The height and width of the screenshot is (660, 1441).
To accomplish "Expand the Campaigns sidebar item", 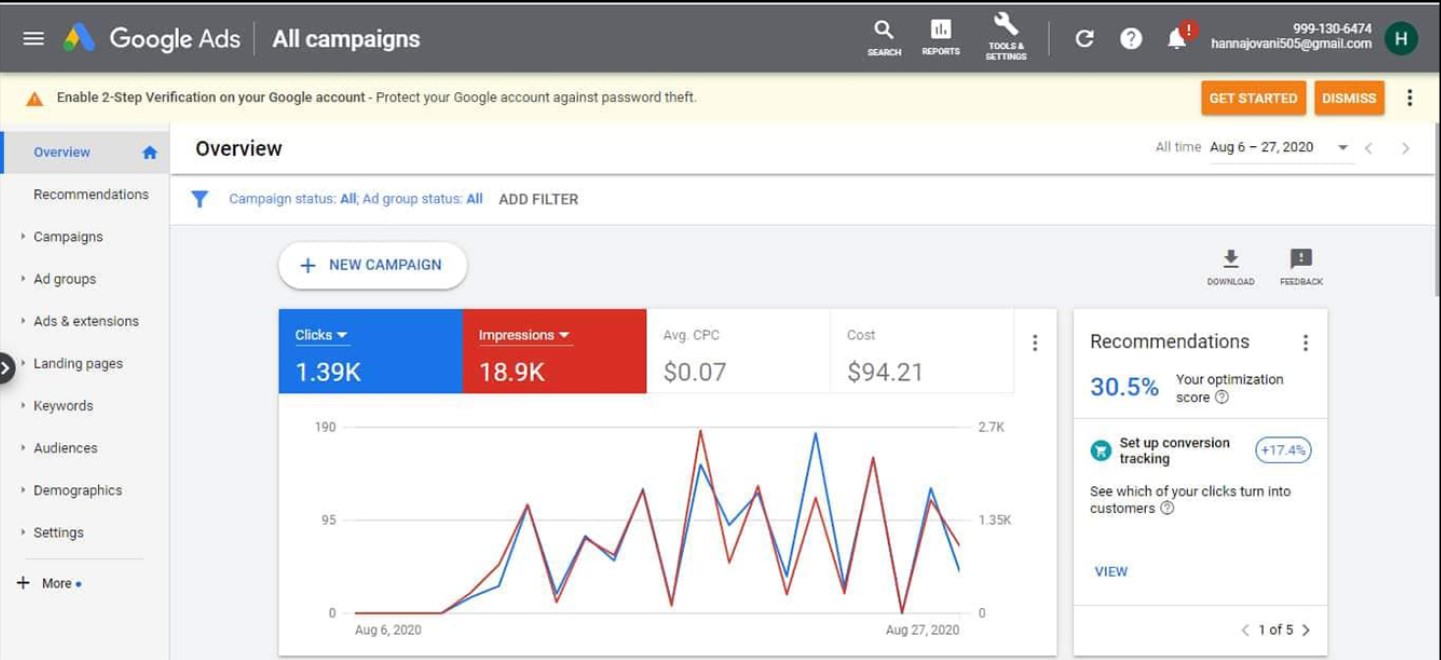I will 67,237.
